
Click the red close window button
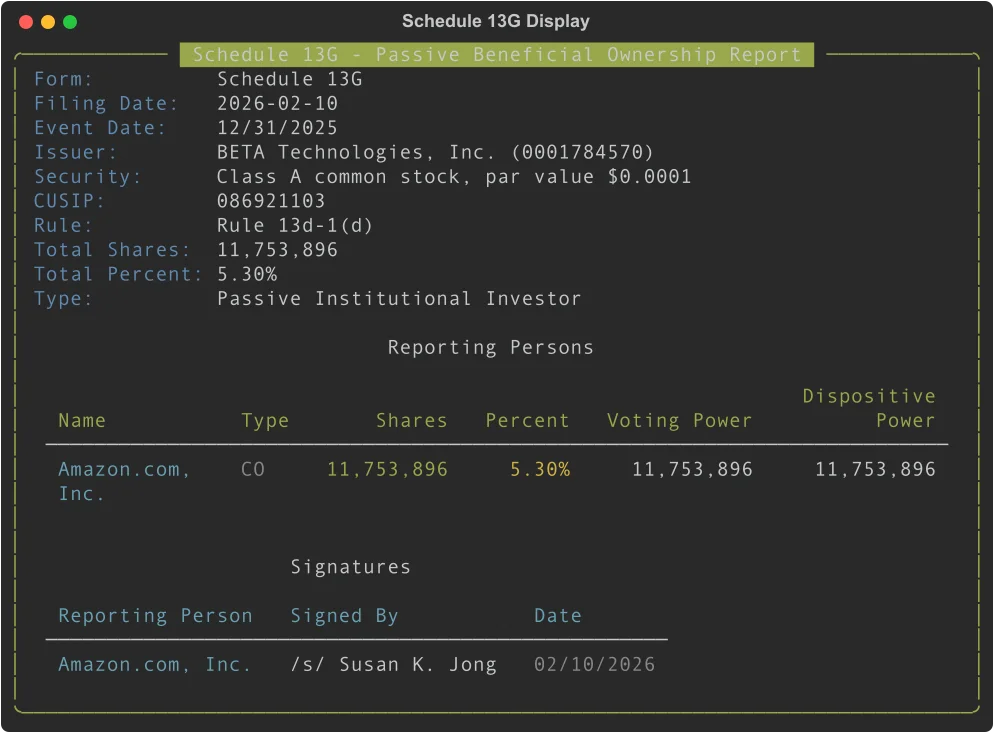point(26,22)
